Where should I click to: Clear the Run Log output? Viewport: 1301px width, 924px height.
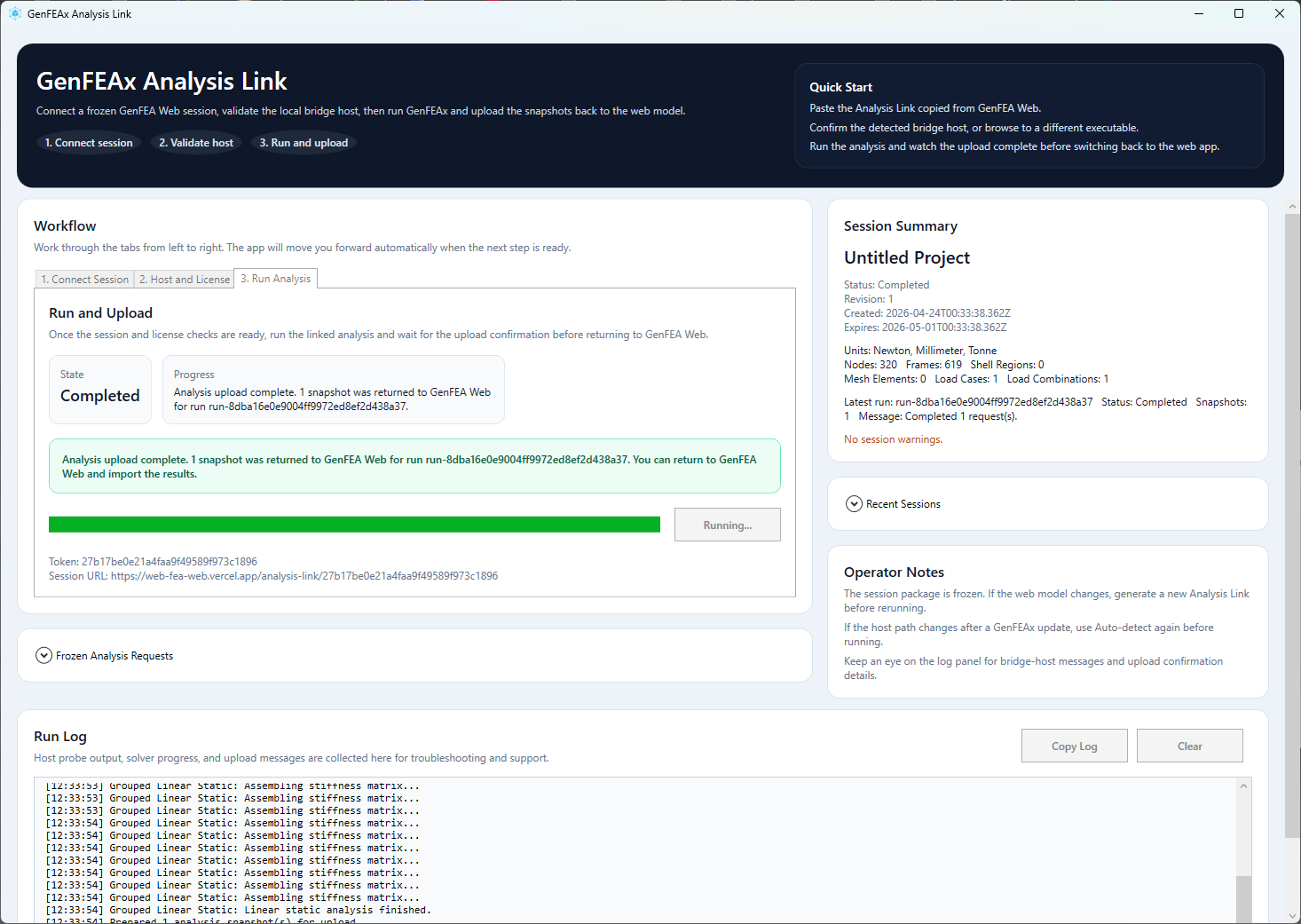coord(1189,746)
